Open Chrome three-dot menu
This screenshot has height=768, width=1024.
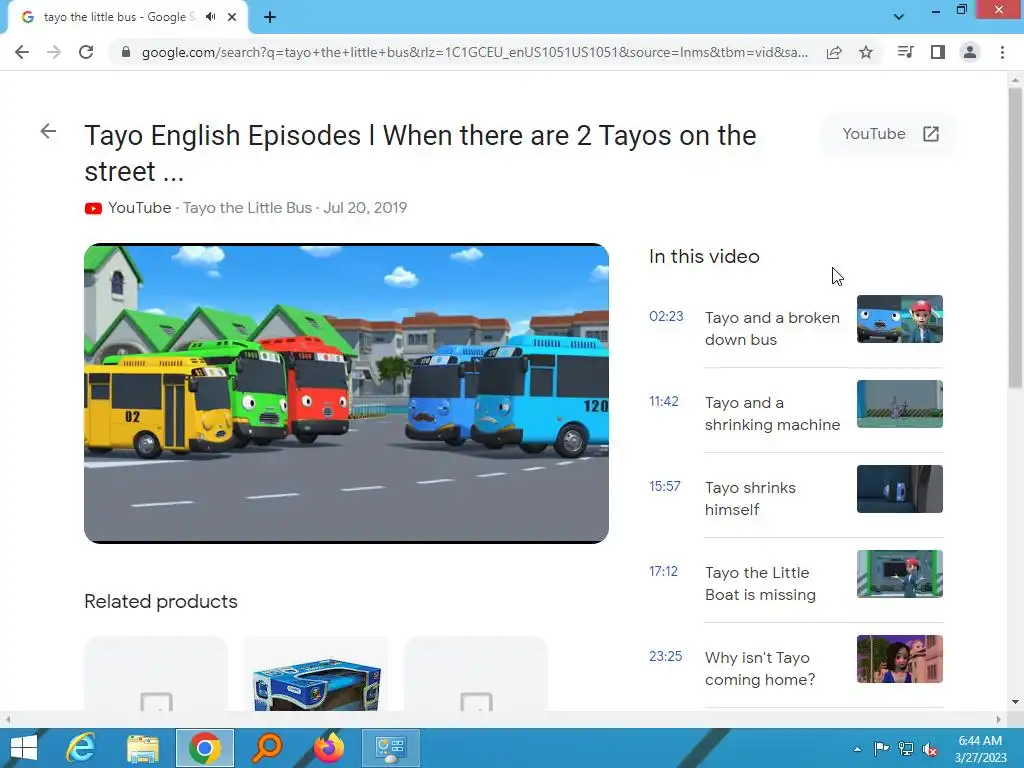pos(1002,52)
